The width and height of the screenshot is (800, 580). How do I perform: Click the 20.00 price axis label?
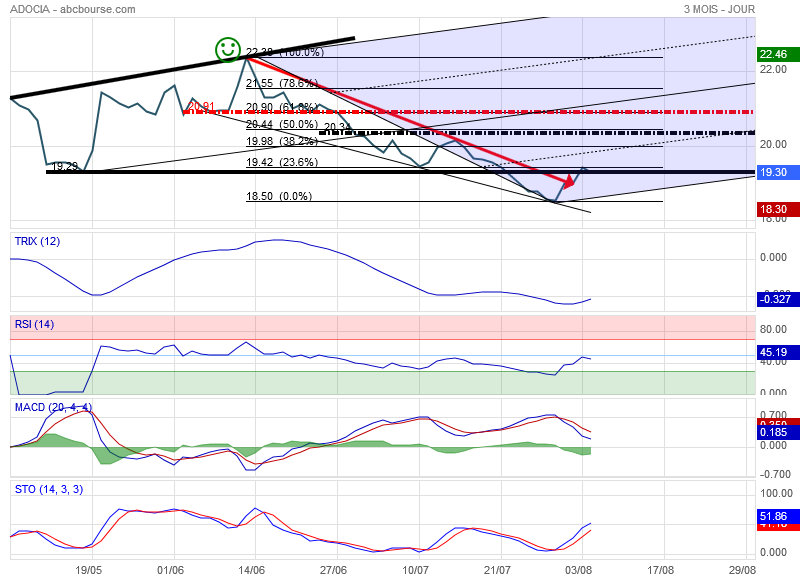tap(773, 144)
